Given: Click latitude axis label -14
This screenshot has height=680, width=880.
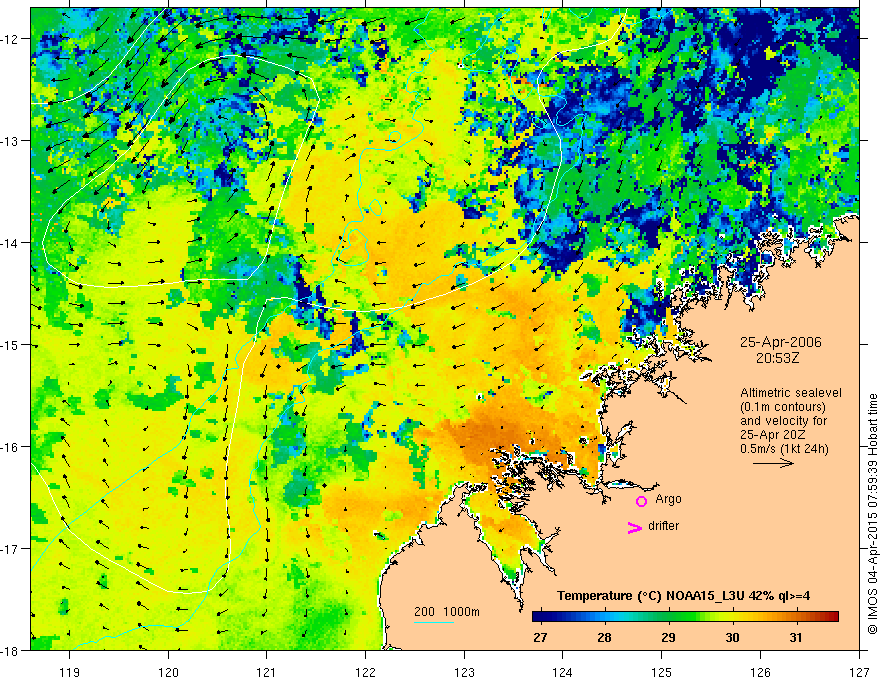Looking at the screenshot, I should 10,243.
